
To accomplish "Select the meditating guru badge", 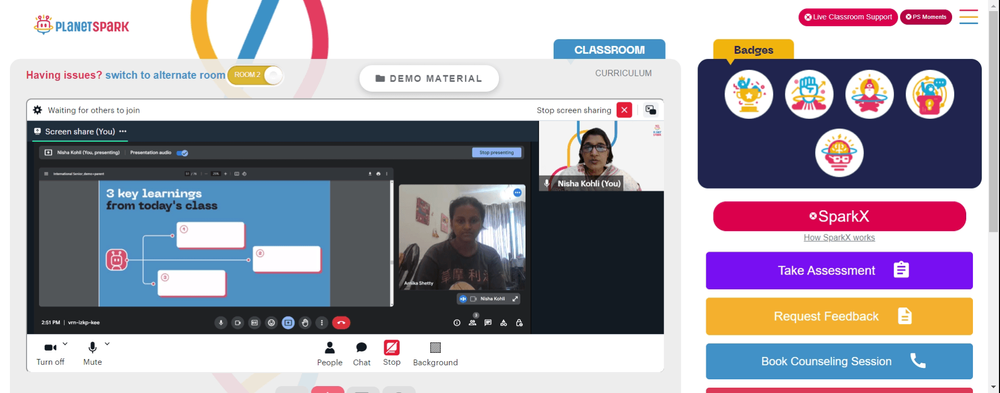I will click(869, 94).
